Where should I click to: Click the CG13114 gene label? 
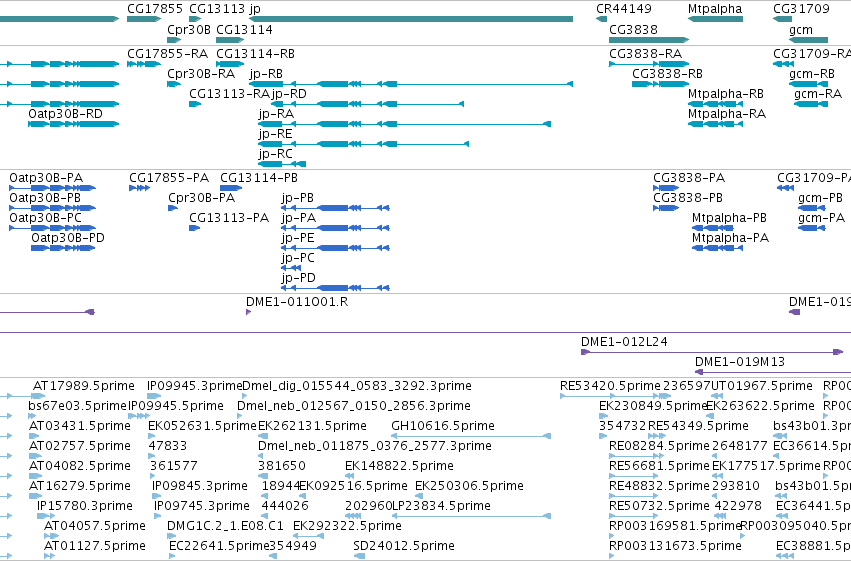pos(244,30)
